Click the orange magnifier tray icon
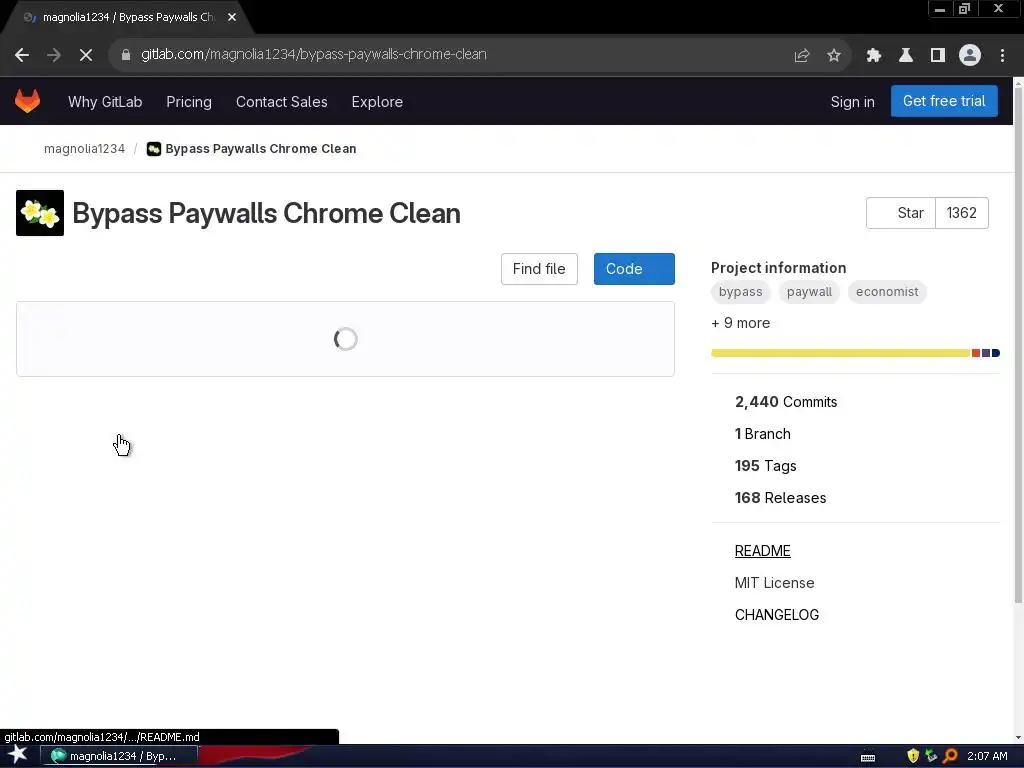This screenshot has width=1024, height=768. tap(950, 756)
